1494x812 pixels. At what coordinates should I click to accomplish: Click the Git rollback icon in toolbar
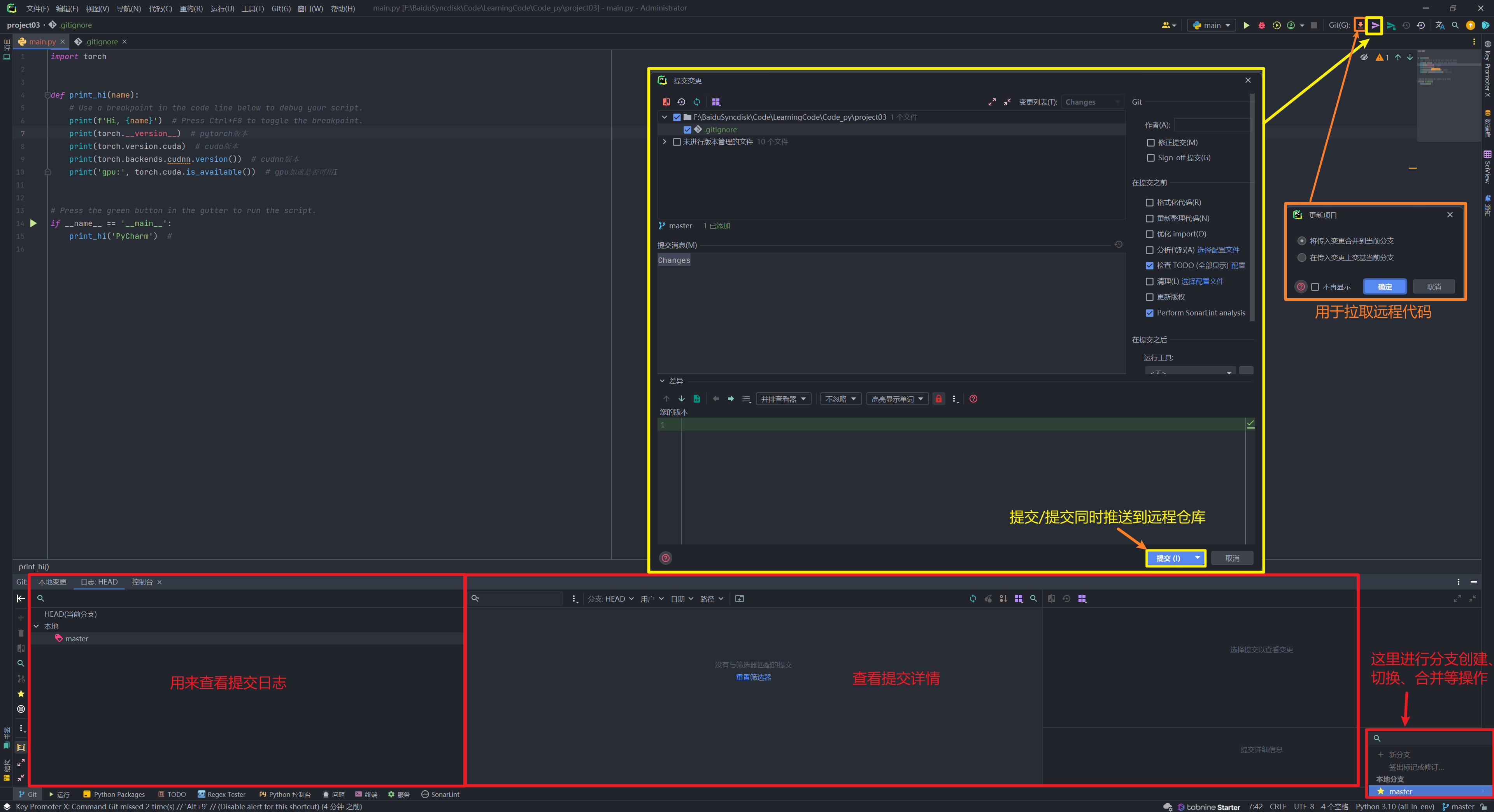1421,26
